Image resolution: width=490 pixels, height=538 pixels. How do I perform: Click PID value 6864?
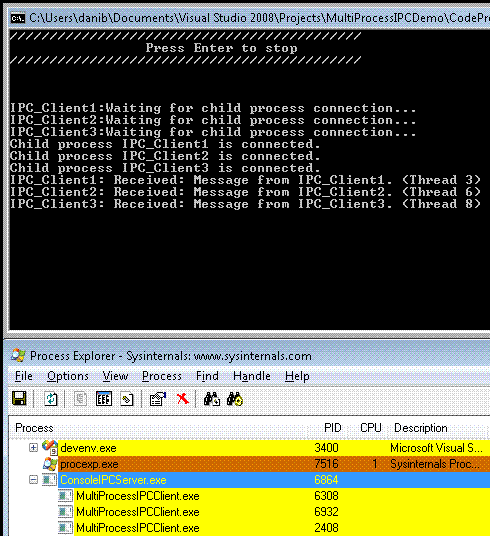tap(326, 480)
